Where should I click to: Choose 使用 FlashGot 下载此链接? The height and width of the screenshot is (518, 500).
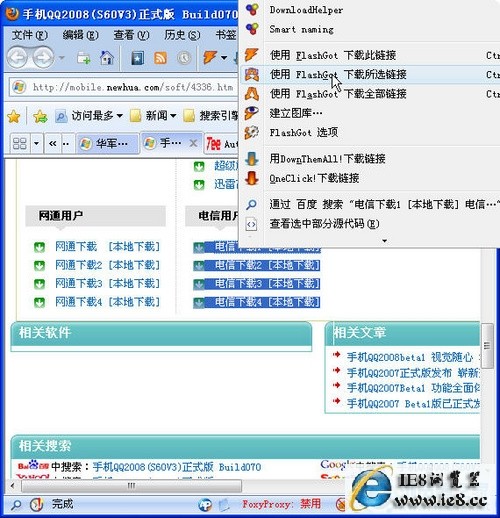(x=369, y=55)
